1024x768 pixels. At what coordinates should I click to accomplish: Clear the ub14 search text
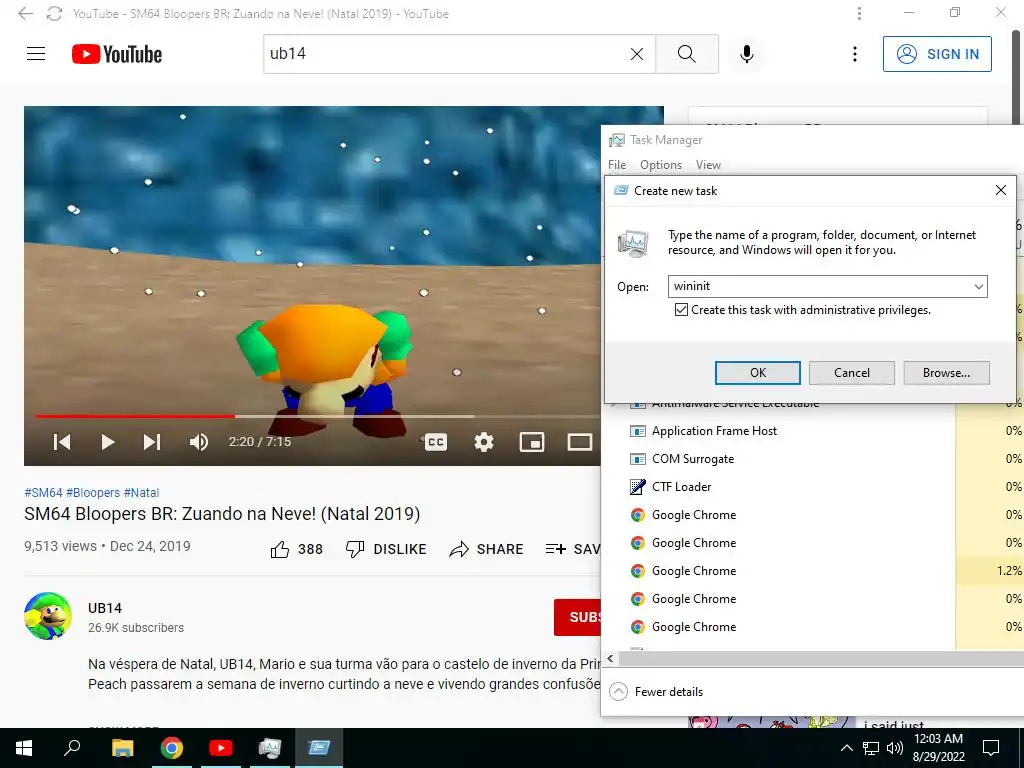click(637, 54)
